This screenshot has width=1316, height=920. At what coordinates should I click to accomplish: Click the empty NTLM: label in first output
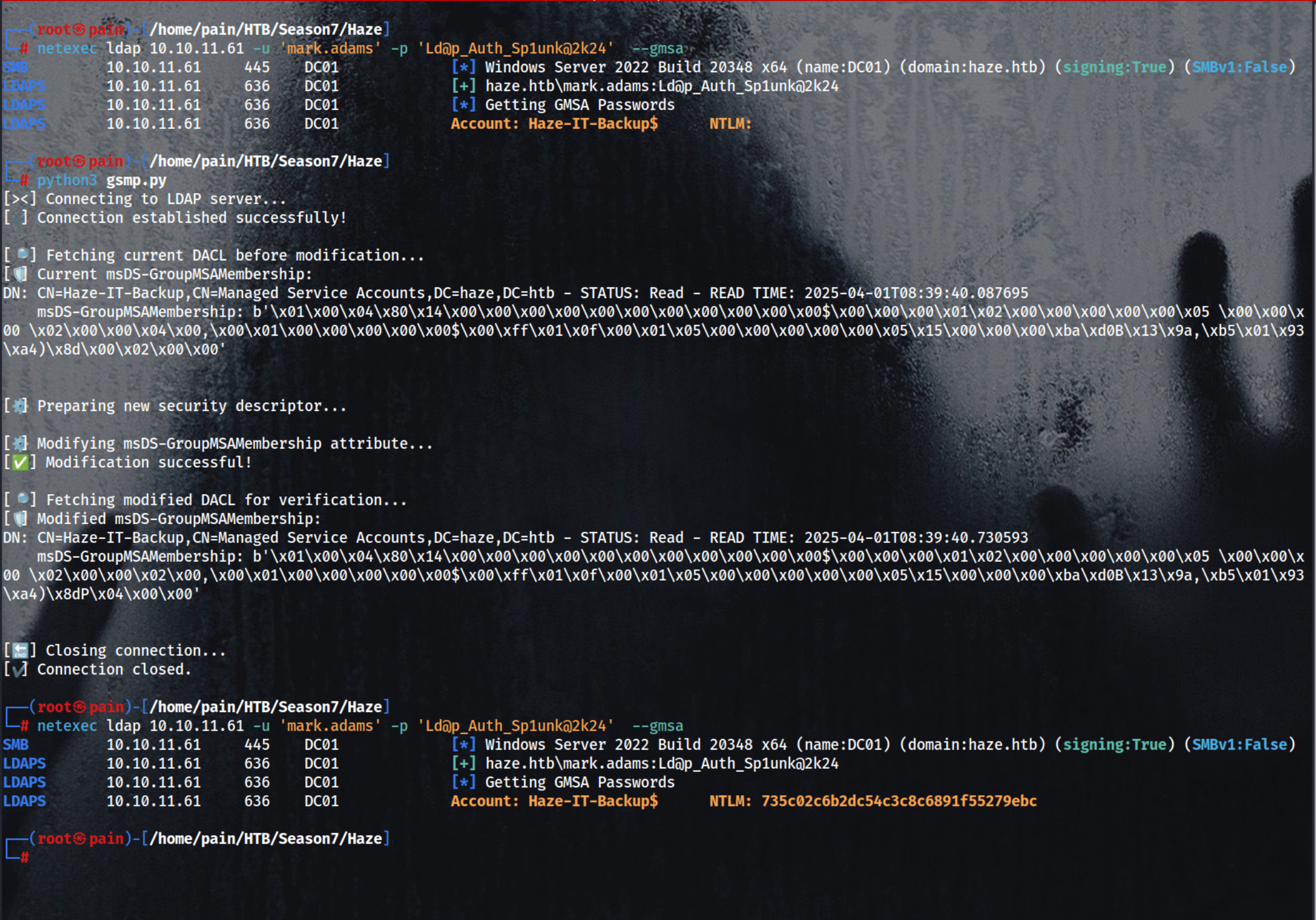[x=730, y=124]
